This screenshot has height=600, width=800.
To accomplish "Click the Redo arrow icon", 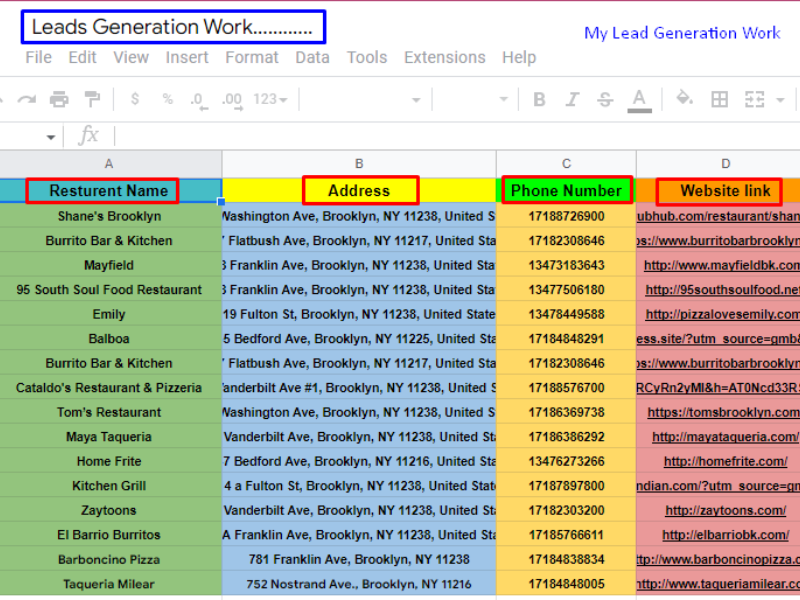I will [x=27, y=99].
